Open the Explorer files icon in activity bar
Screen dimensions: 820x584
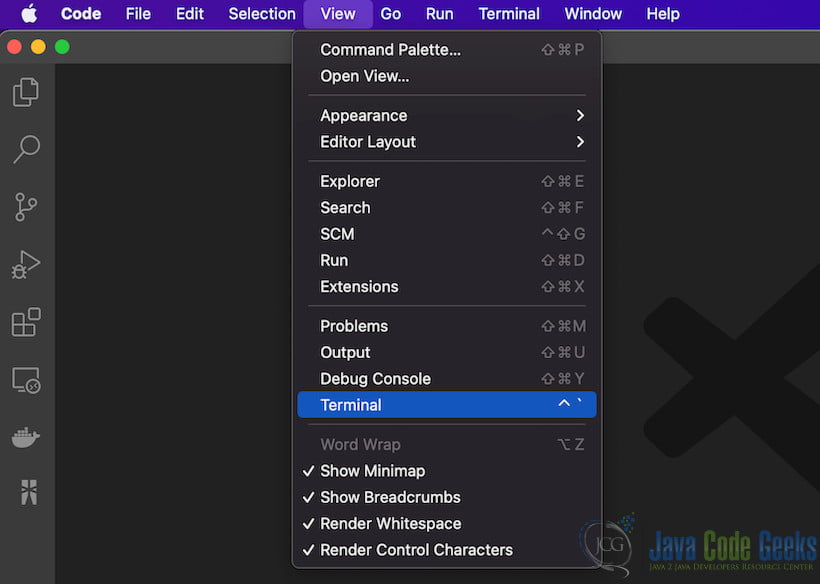26,92
